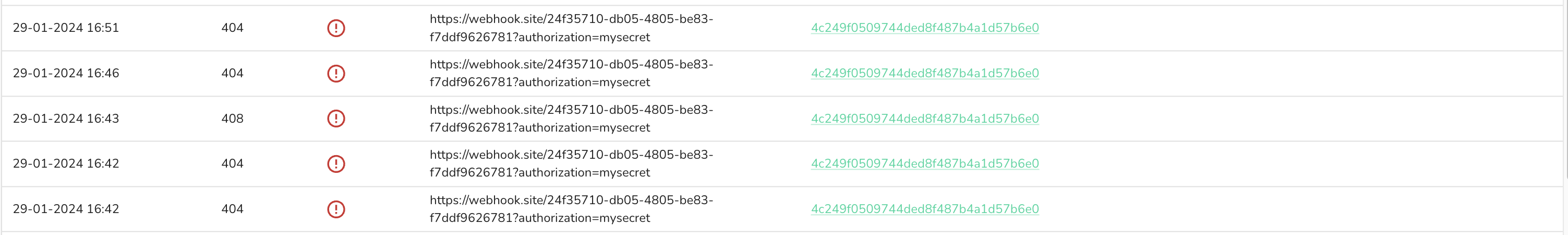This screenshot has width=1568, height=235.
Task: Click the 408 status code
Action: [232, 119]
